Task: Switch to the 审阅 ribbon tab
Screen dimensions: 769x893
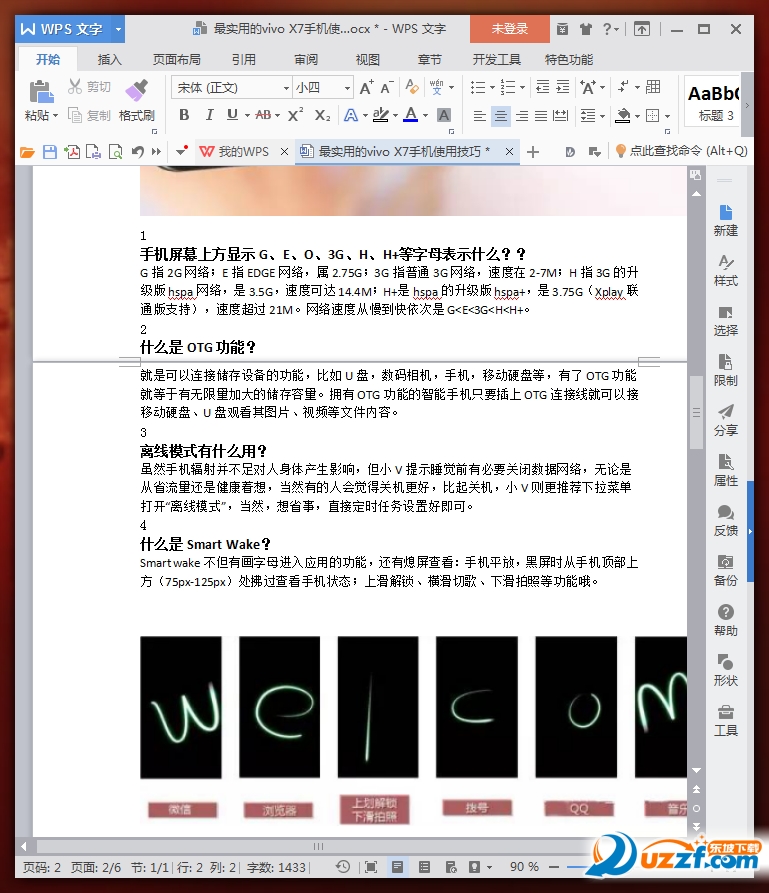Action: [x=306, y=60]
